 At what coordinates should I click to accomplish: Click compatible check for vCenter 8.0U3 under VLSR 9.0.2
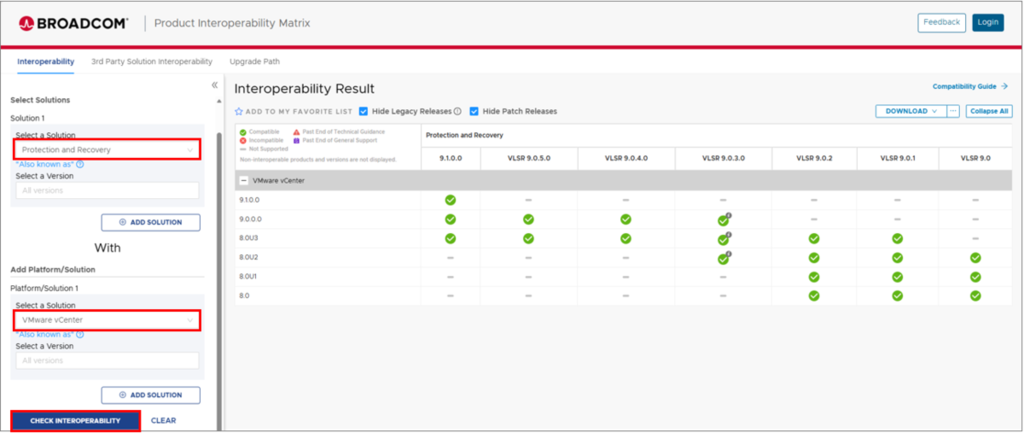click(x=814, y=238)
